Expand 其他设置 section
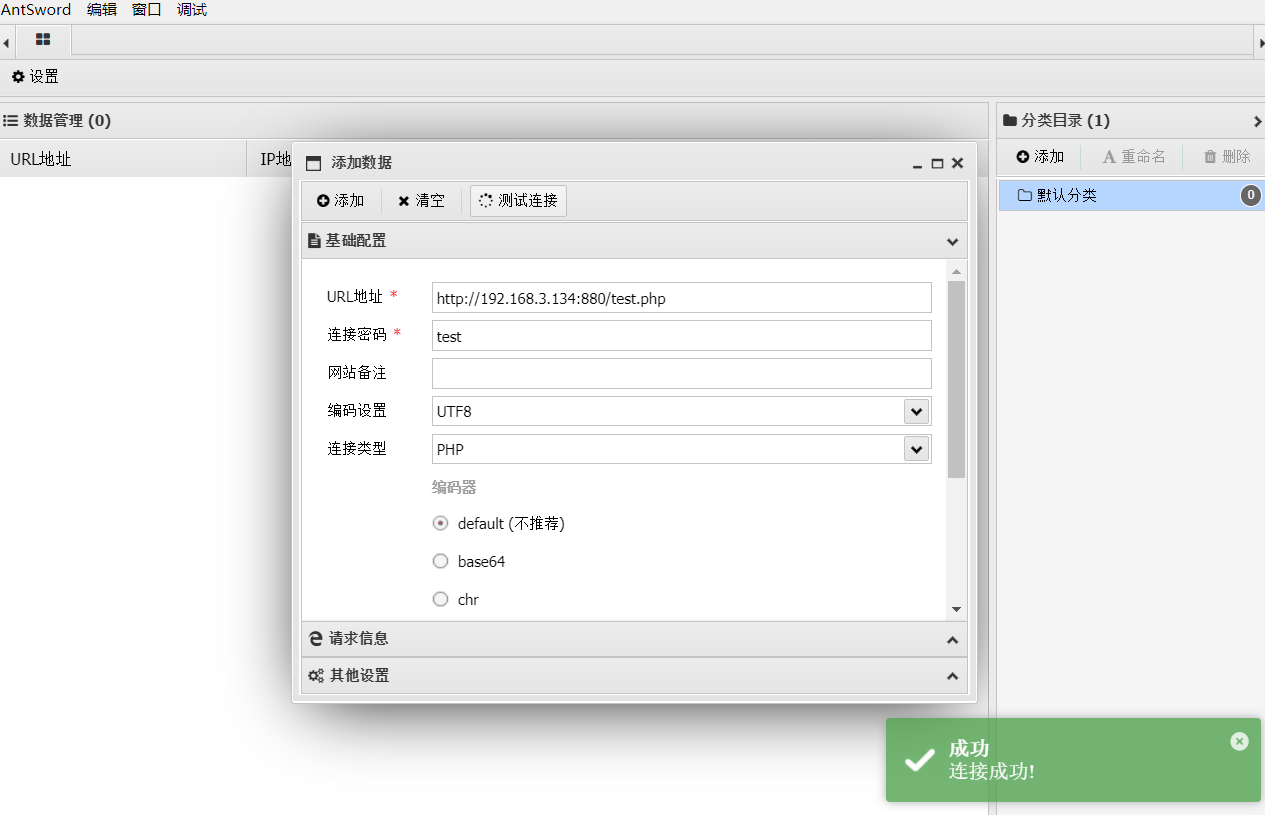The image size is (1265, 815). click(952, 676)
